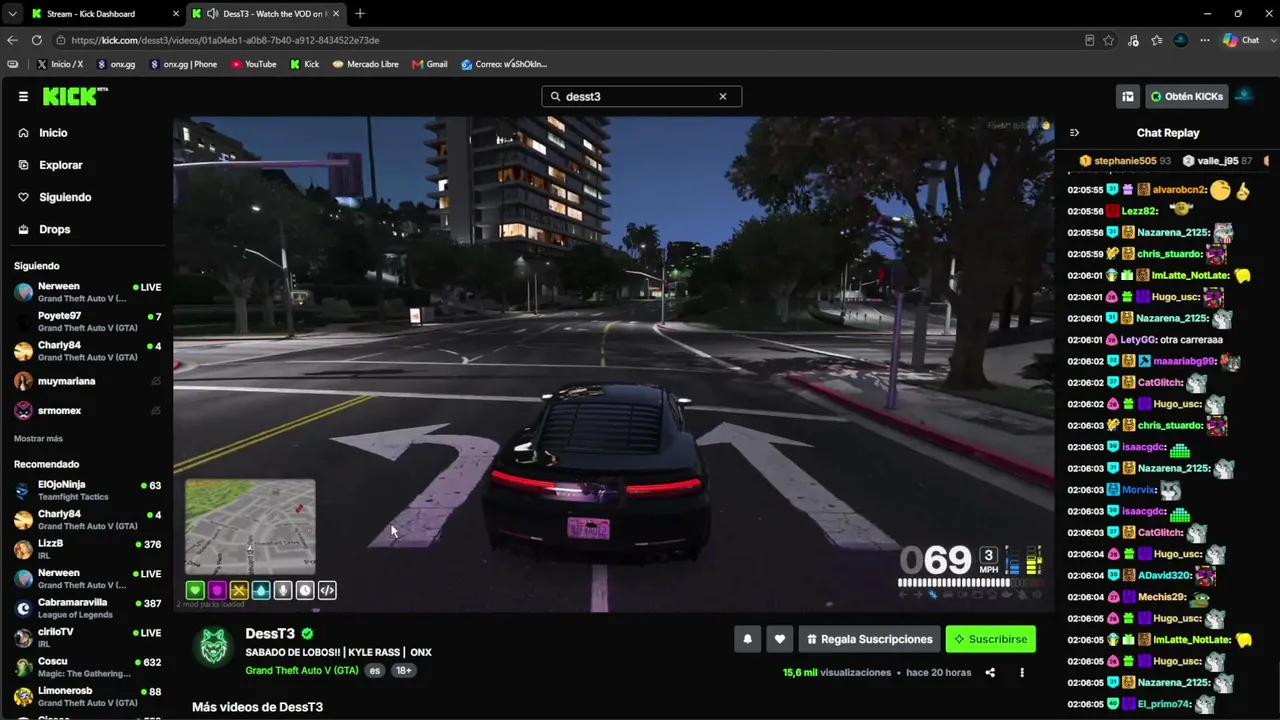Click the purple shield HUD icon

click(217, 590)
